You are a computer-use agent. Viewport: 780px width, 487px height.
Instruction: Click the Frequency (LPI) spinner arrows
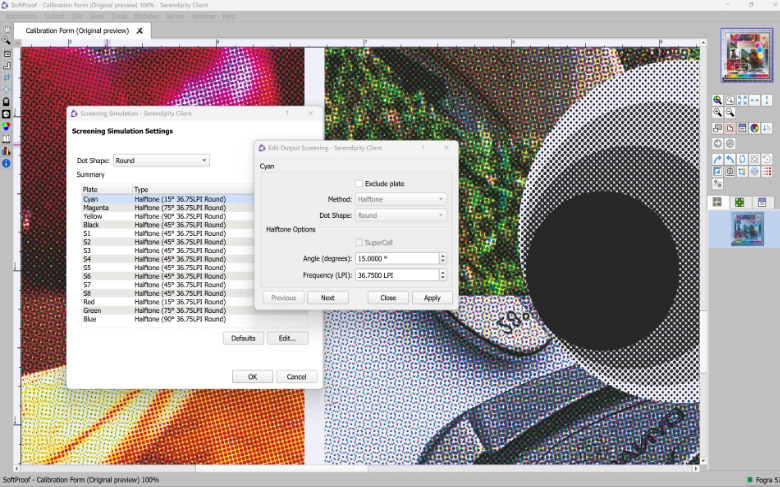443,275
